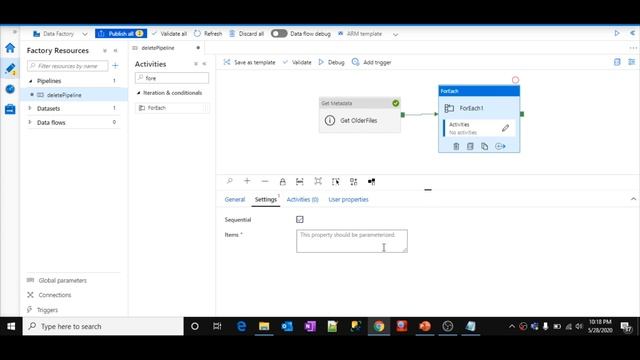640x360 pixels.
Task: Toggle canvas layout icon at toolbar end
Action: click(x=371, y=182)
